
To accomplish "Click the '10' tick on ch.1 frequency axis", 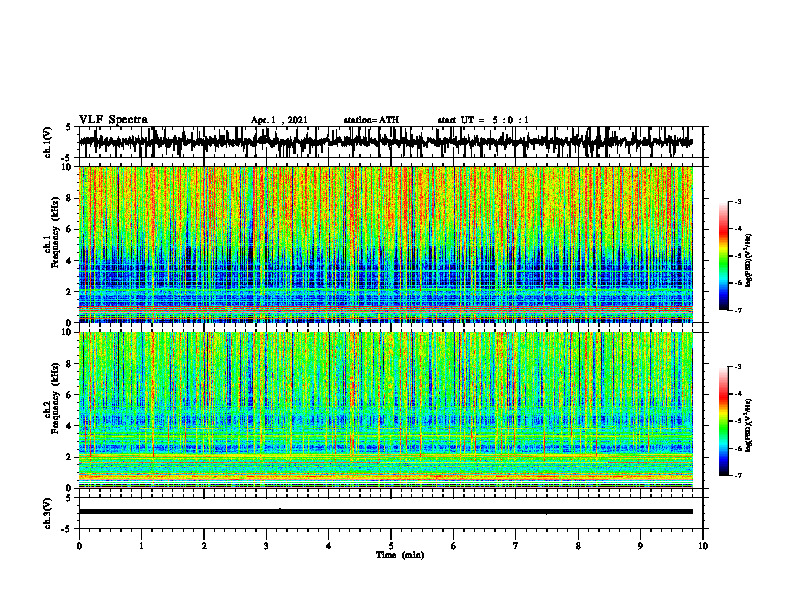I will point(69,168).
